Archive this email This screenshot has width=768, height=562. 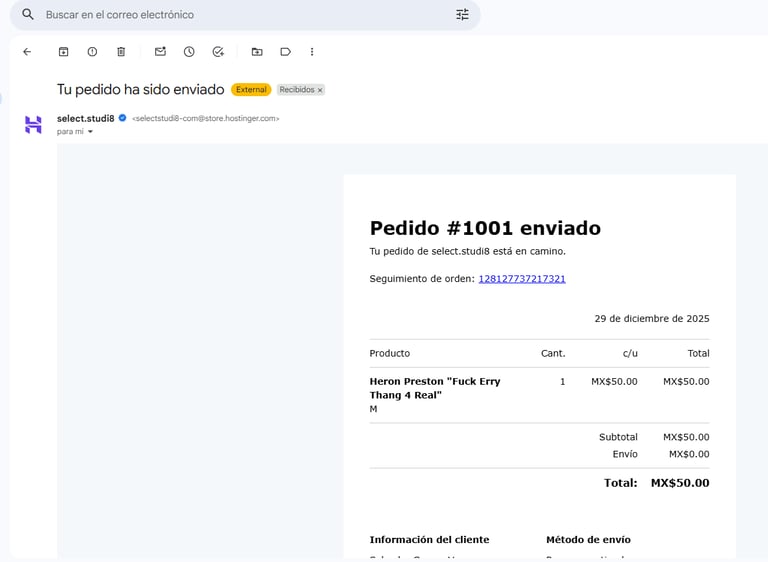63,51
